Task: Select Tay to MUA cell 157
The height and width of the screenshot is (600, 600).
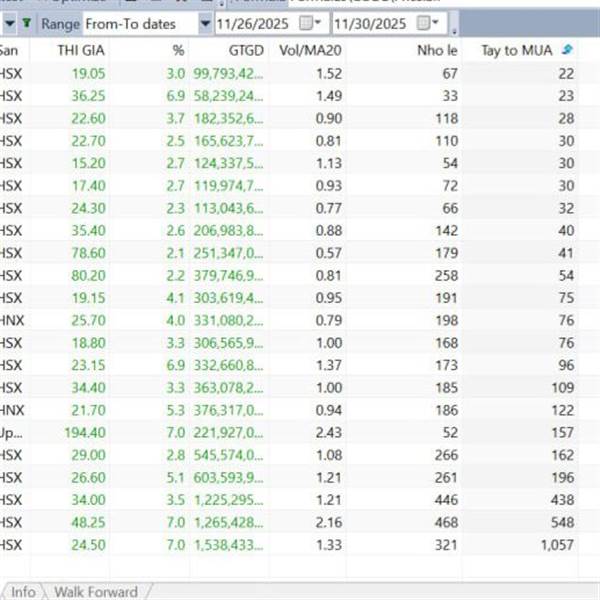Action: [x=562, y=432]
